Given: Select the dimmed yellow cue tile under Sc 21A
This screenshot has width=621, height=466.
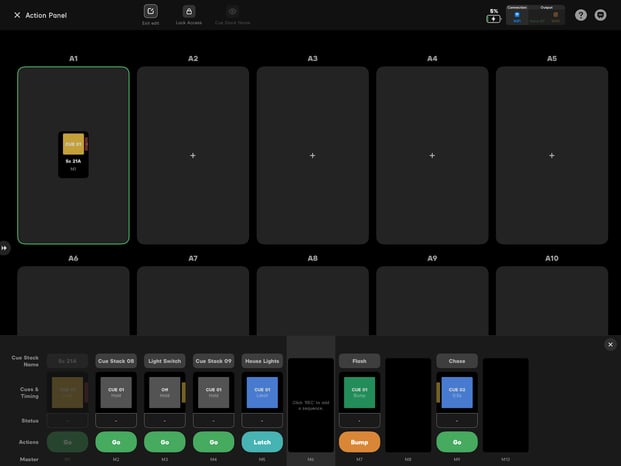Looking at the screenshot, I should 67,392.
